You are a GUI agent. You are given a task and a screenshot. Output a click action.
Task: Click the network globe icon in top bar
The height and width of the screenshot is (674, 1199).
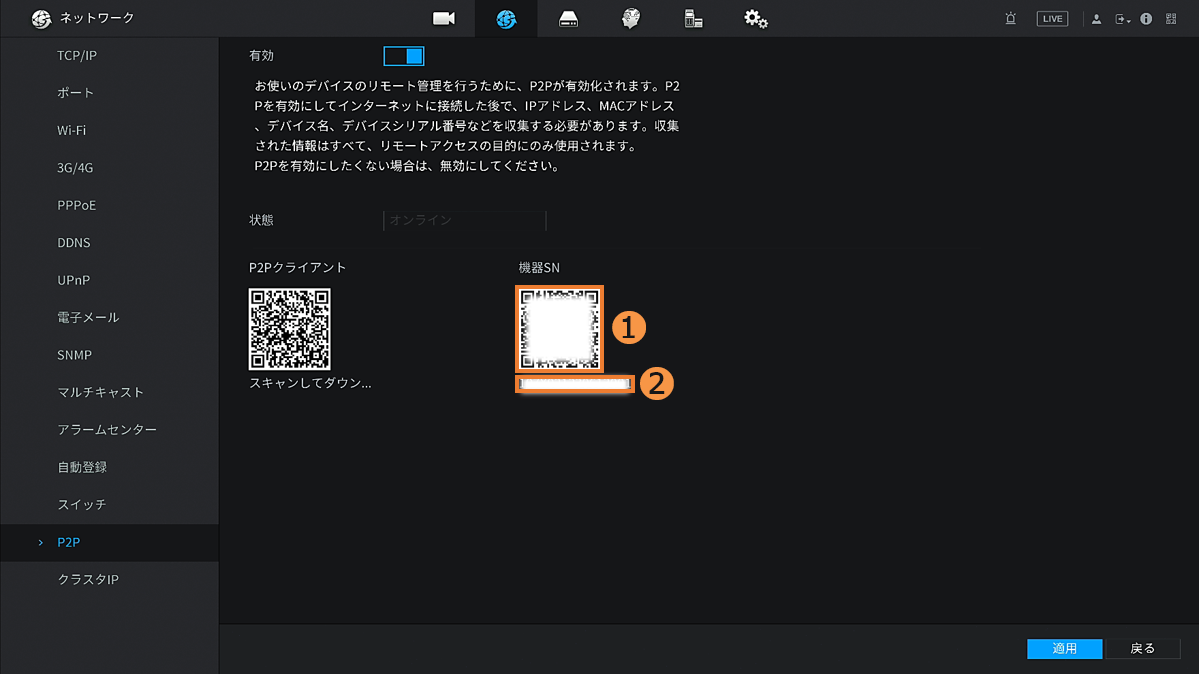pos(506,19)
